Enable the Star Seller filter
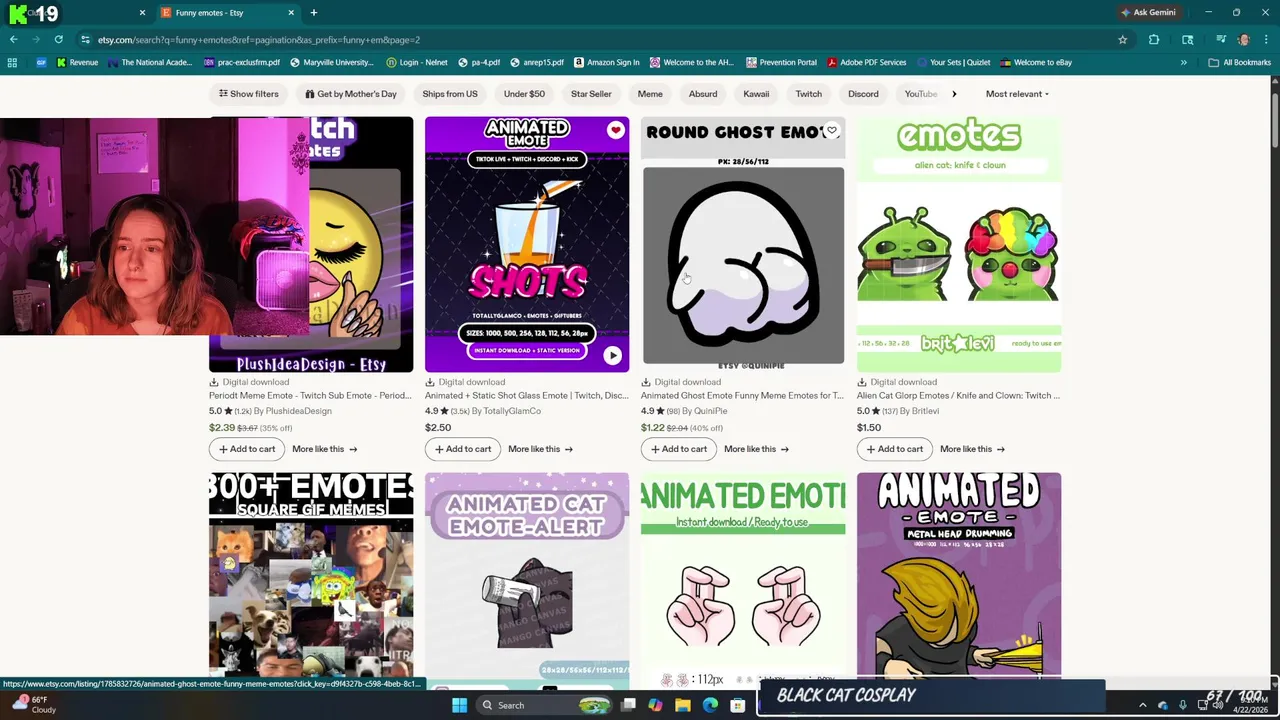This screenshot has height=720, width=1280. 591,94
